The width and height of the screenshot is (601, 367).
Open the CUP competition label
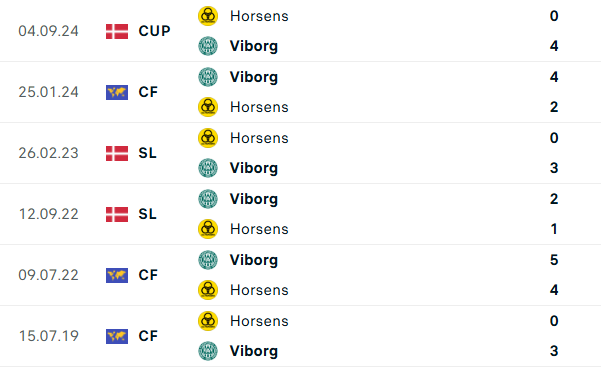154,31
